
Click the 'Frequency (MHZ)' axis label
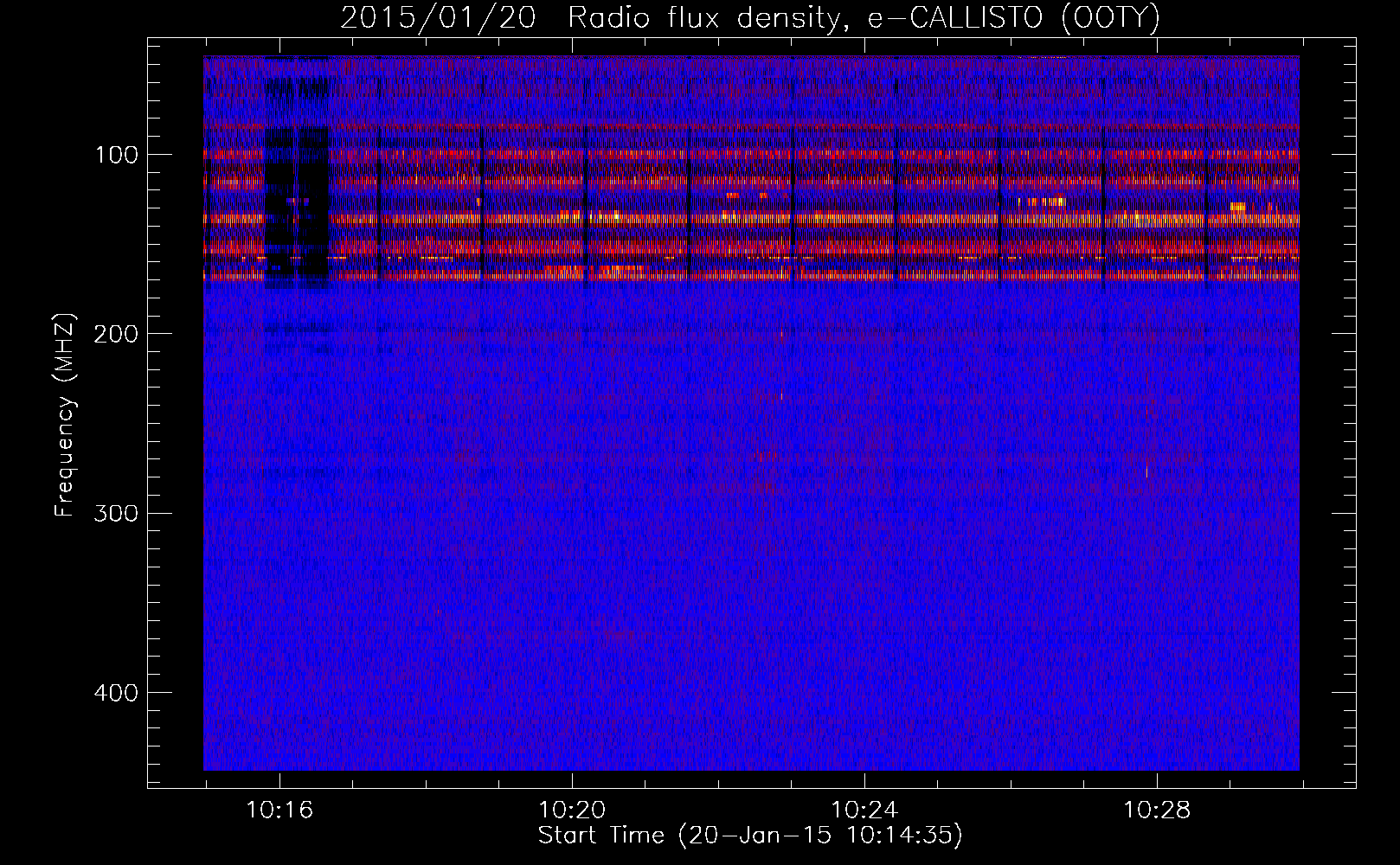point(65,415)
